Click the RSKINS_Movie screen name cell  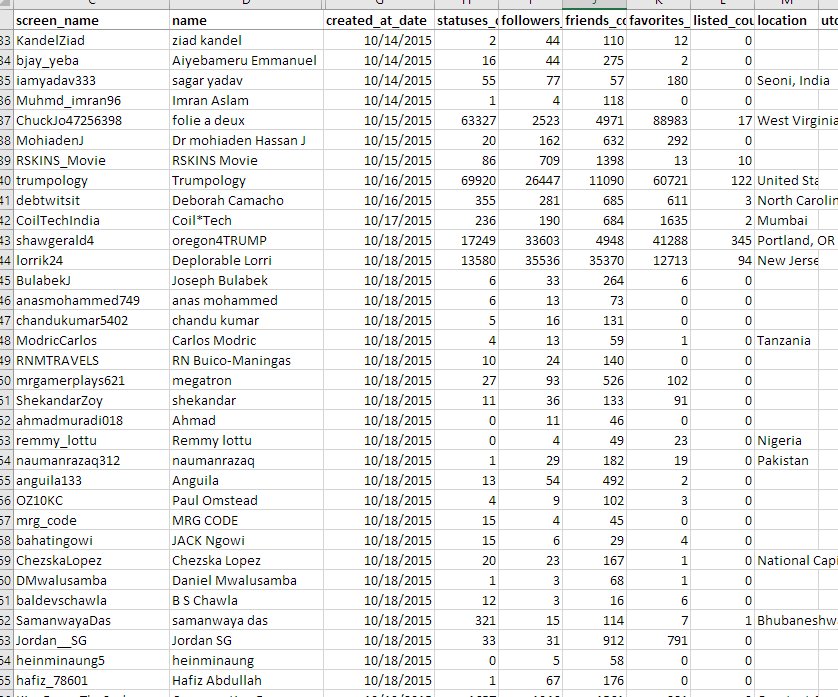click(x=91, y=160)
